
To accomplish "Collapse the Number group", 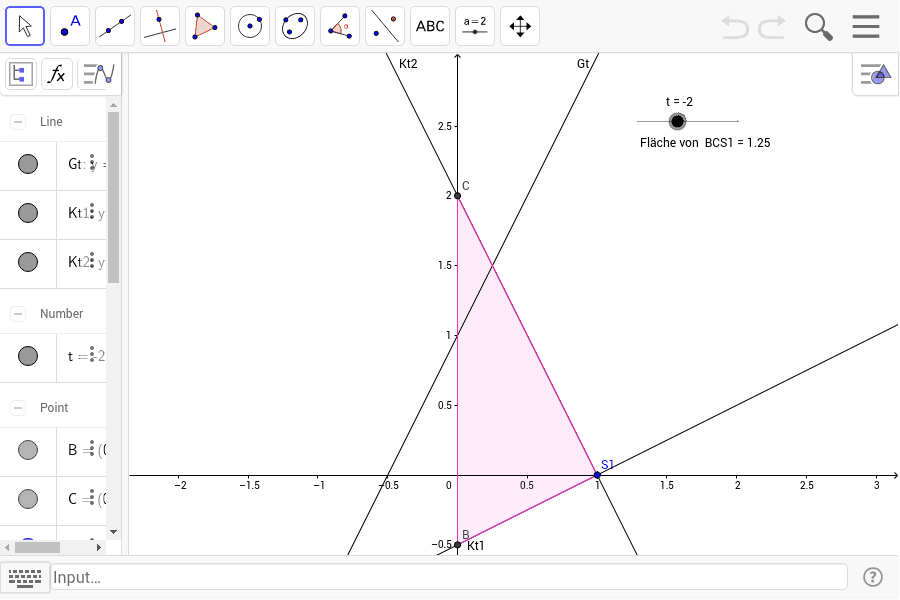I will tap(18, 313).
